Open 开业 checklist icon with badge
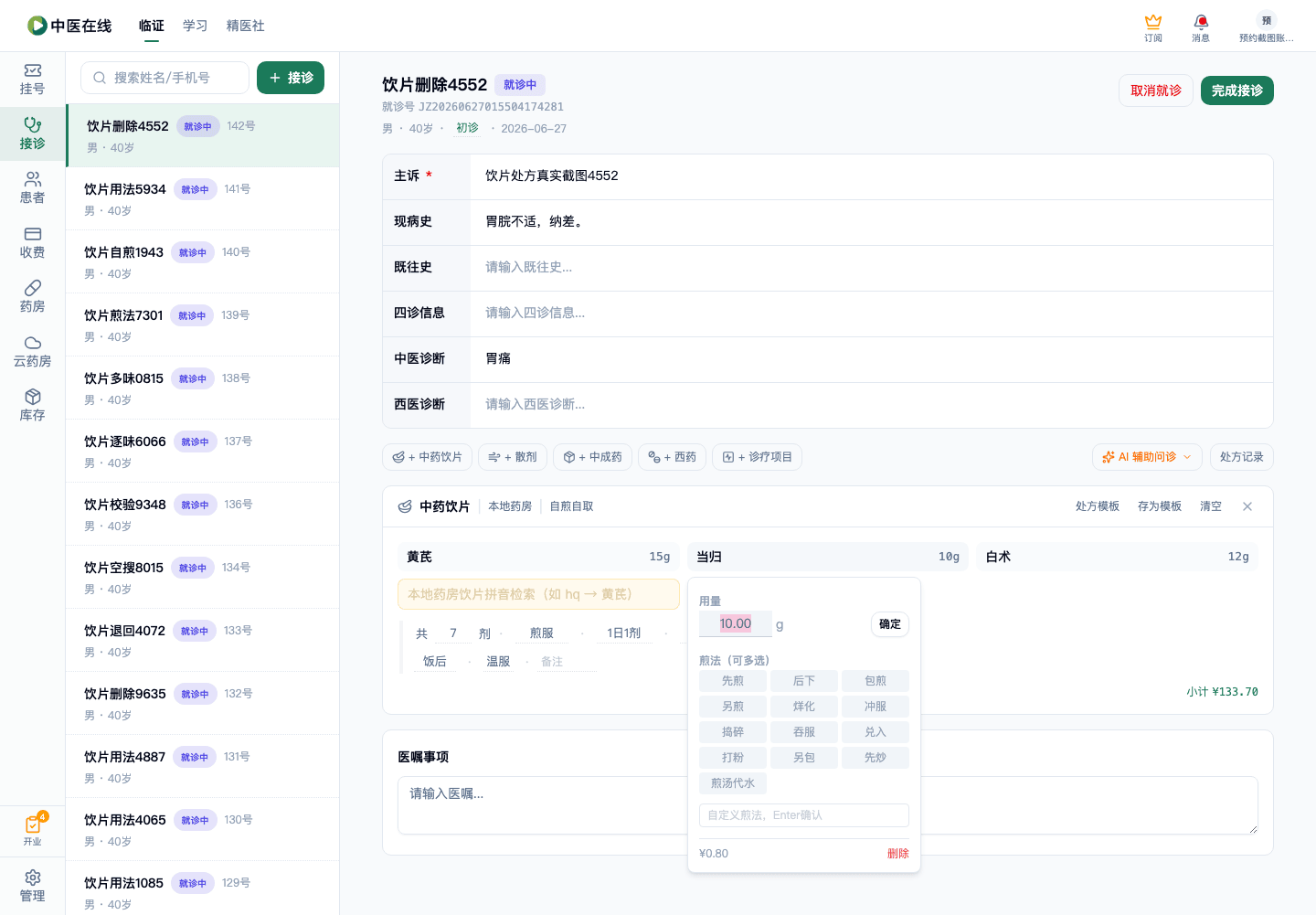This screenshot has width=1316, height=915. pyautogui.click(x=33, y=830)
